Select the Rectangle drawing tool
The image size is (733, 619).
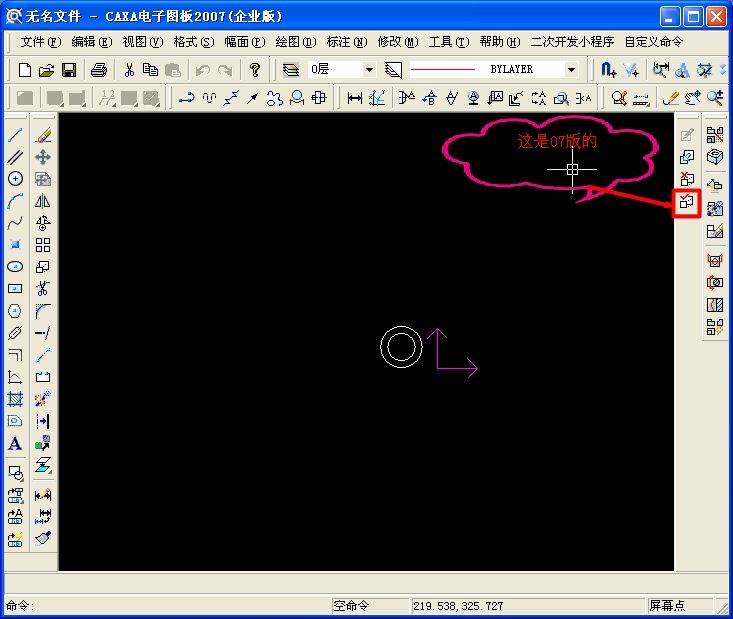pyautogui.click(x=15, y=288)
